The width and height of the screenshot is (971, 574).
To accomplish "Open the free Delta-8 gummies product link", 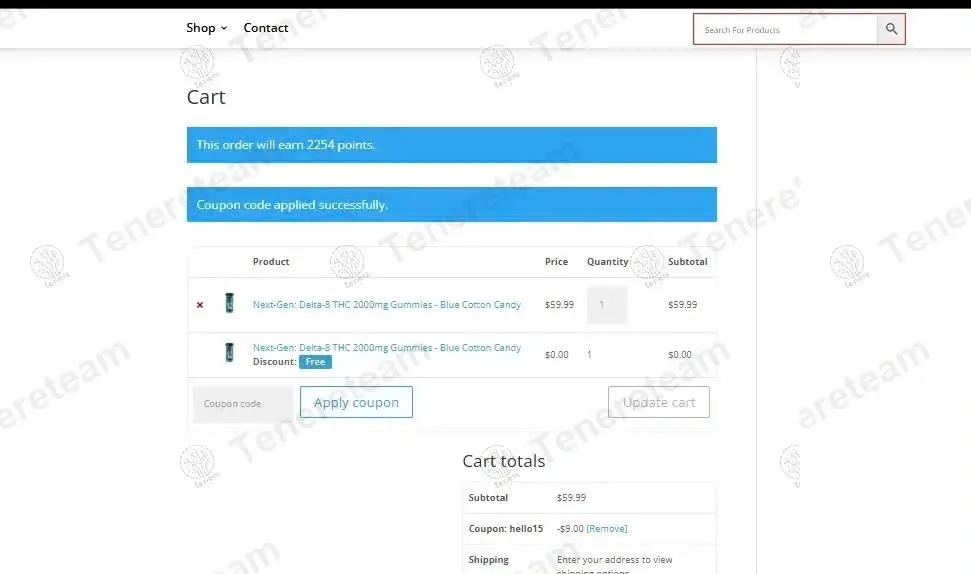I will point(386,348).
